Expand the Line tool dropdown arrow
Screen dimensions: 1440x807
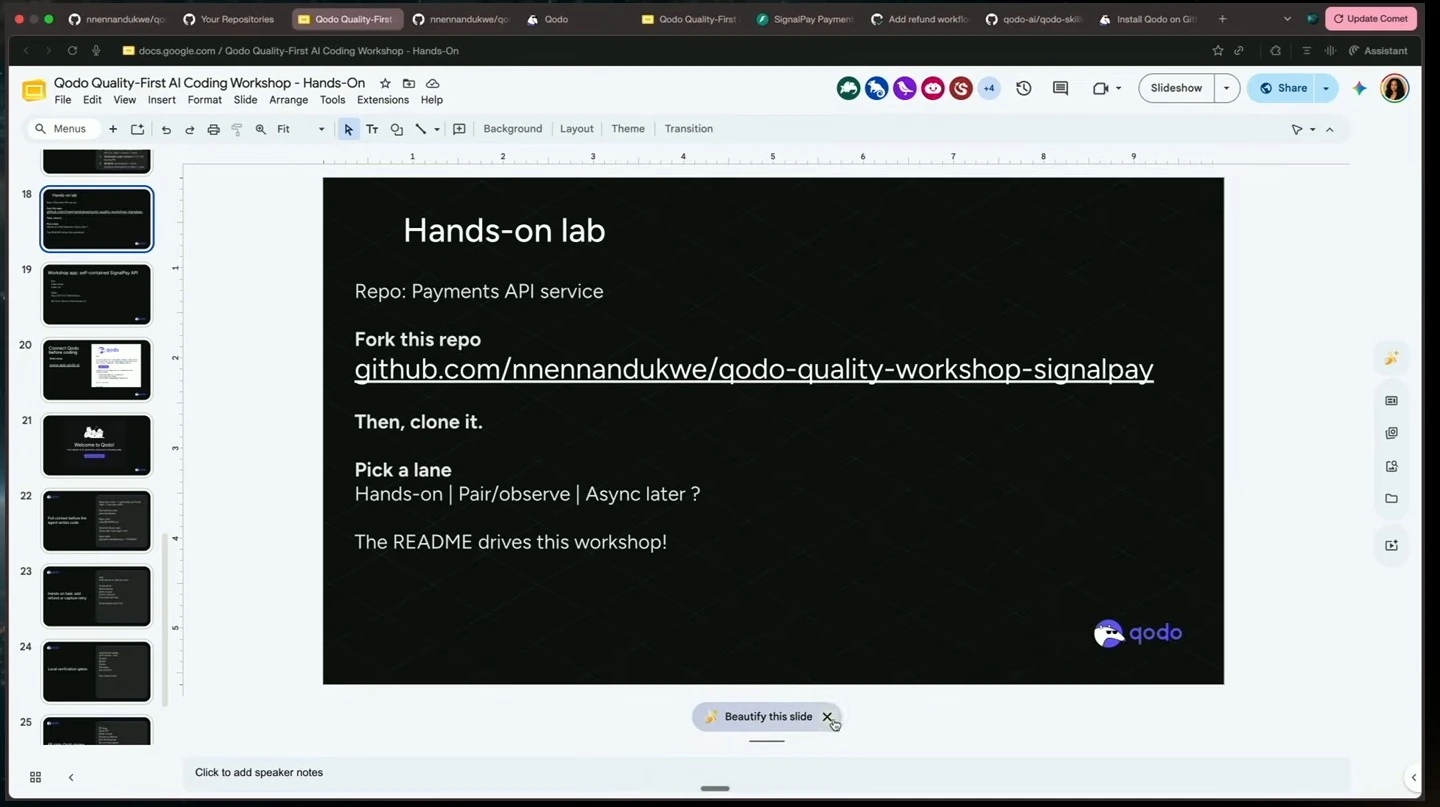coord(437,129)
